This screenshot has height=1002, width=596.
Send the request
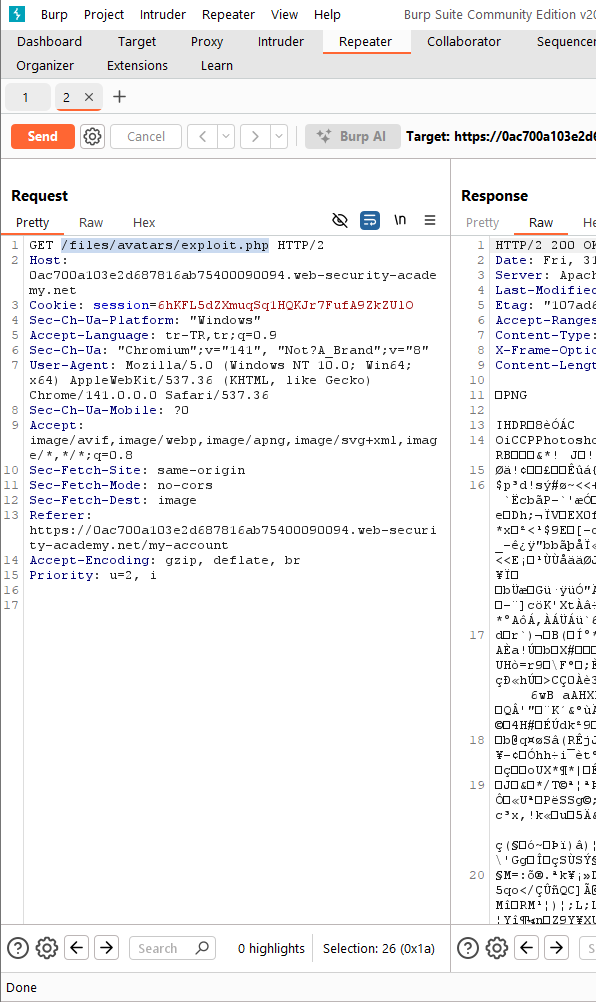click(x=43, y=136)
